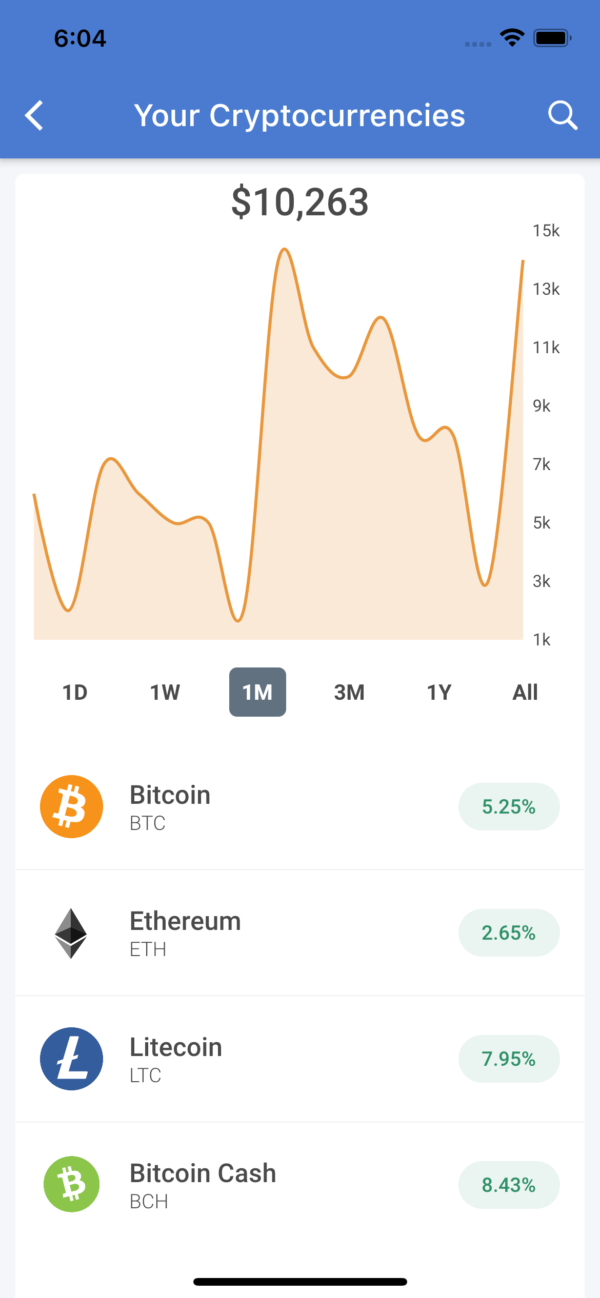600x1298 pixels.
Task: Switch chart to 1W range
Action: (x=165, y=692)
